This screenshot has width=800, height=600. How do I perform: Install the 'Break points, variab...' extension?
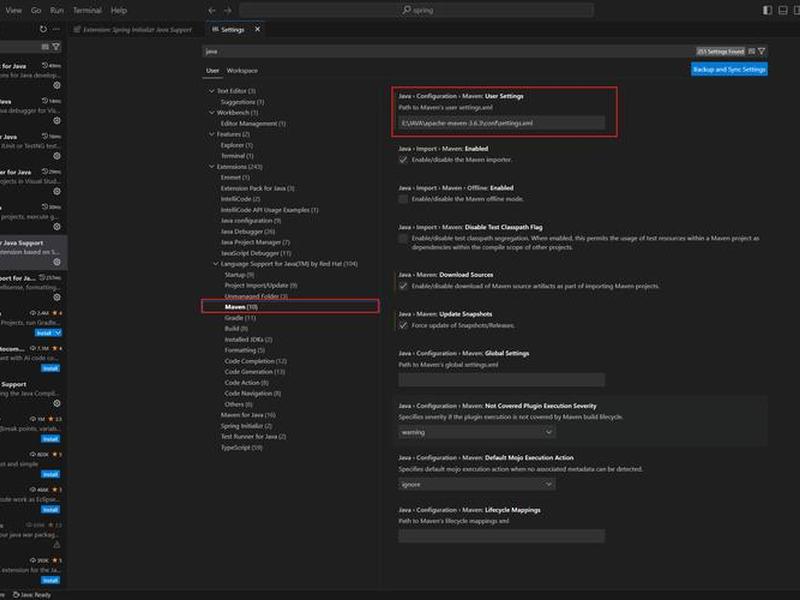pyautogui.click(x=50, y=439)
